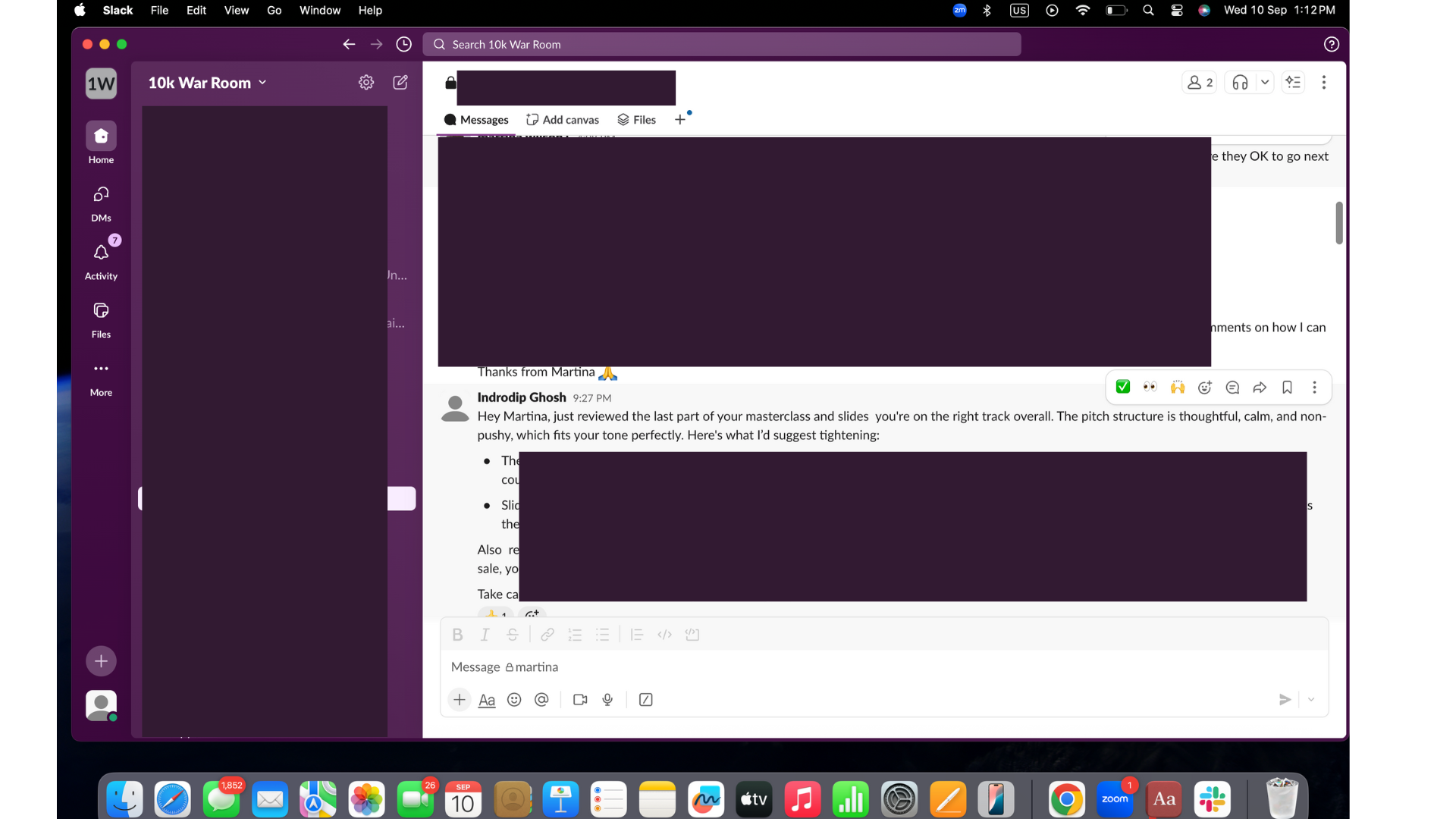
Task: Open huddle options dropdown arrow
Action: (x=1265, y=83)
